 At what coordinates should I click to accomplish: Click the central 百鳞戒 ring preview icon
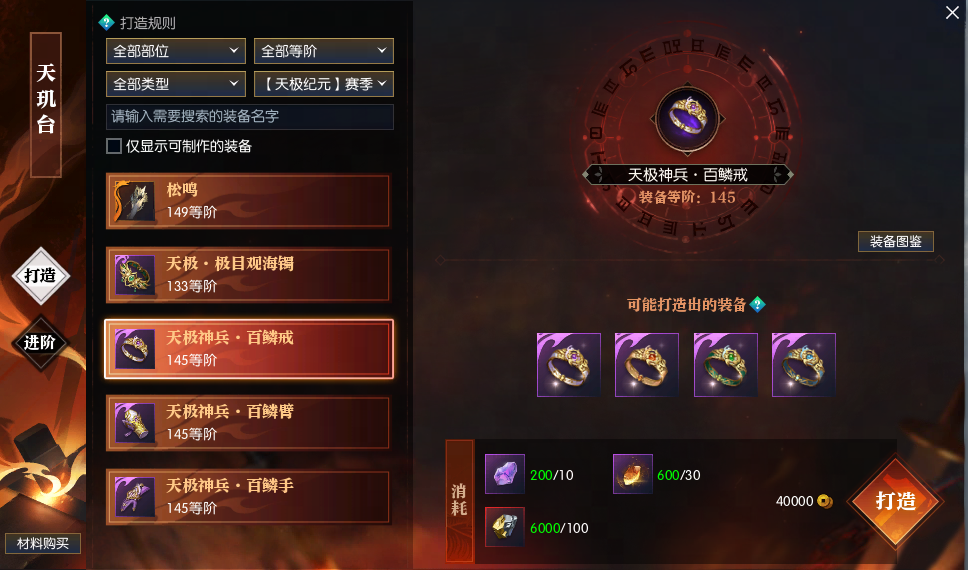pyautogui.click(x=688, y=118)
